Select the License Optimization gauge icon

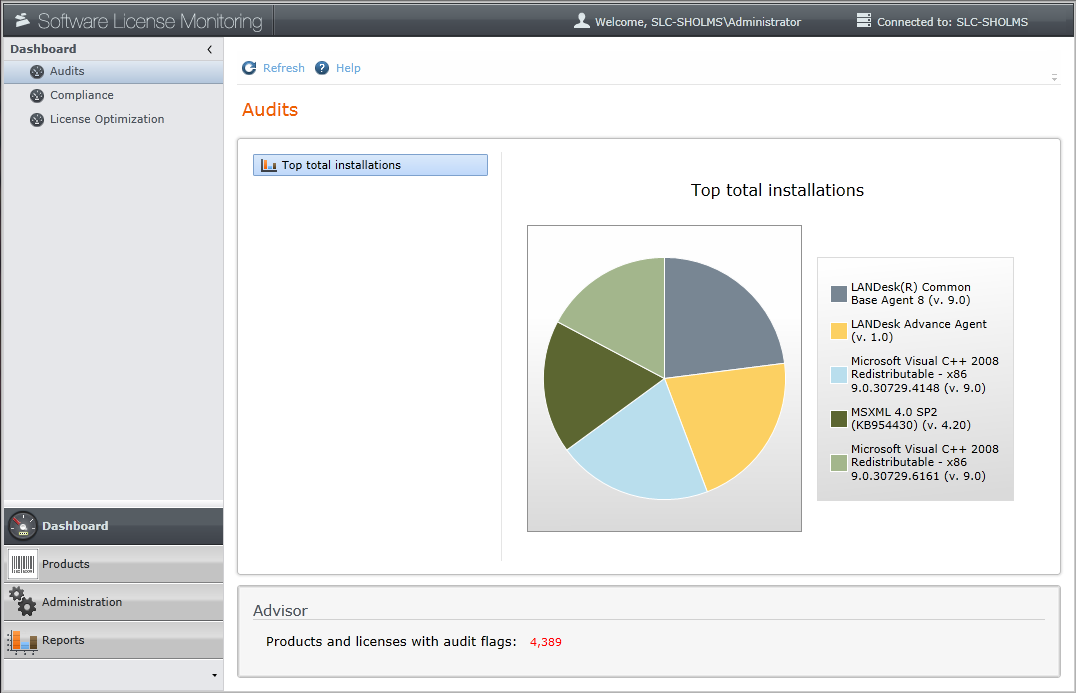[x=34, y=119]
